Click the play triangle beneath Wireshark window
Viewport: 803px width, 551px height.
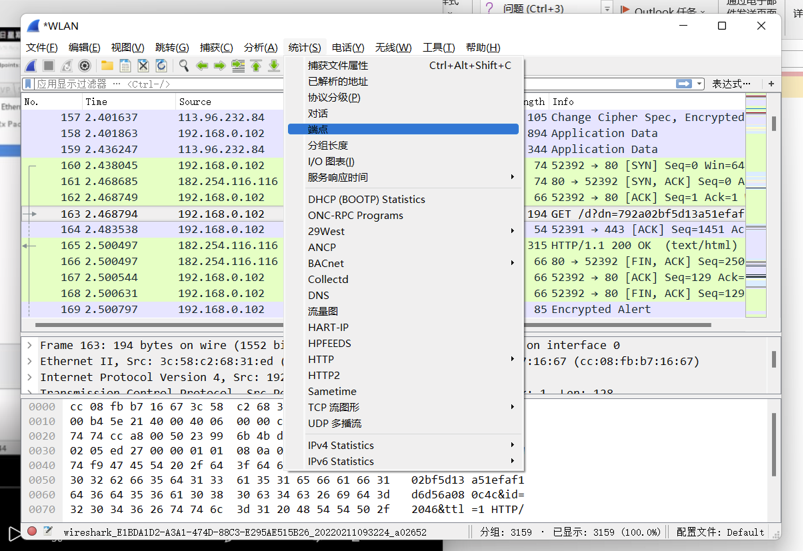(x=14, y=533)
